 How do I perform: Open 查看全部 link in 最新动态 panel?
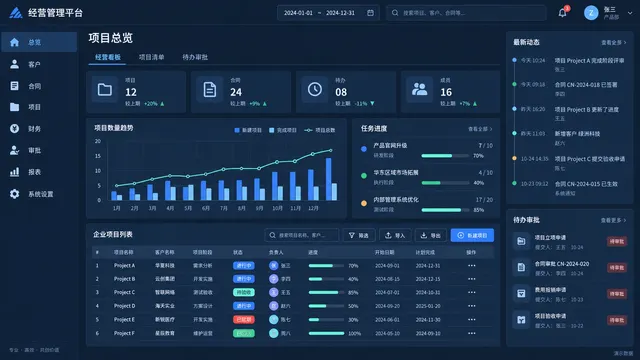613,42
